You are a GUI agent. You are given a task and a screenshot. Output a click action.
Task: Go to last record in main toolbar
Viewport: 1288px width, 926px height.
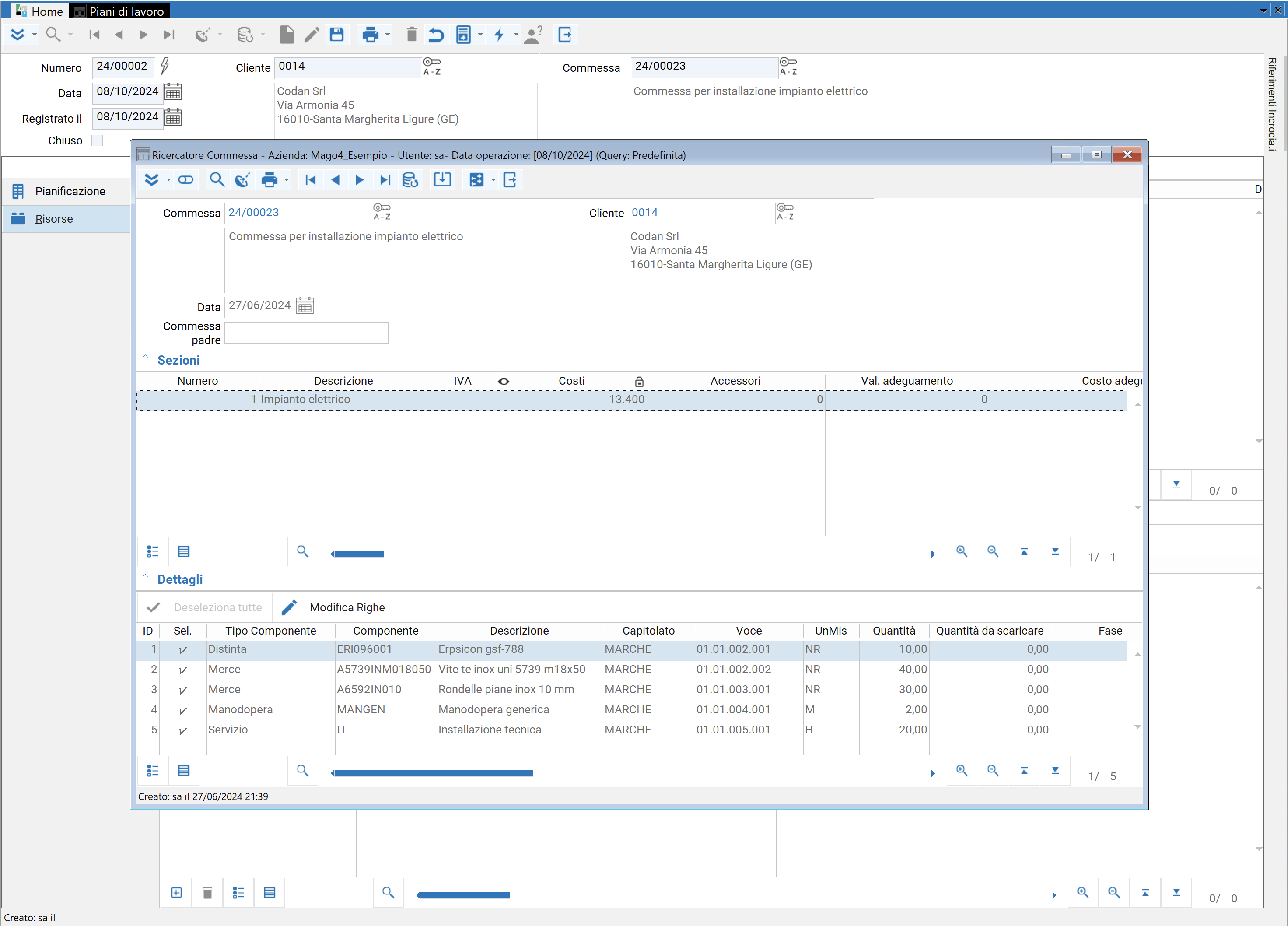pos(169,35)
